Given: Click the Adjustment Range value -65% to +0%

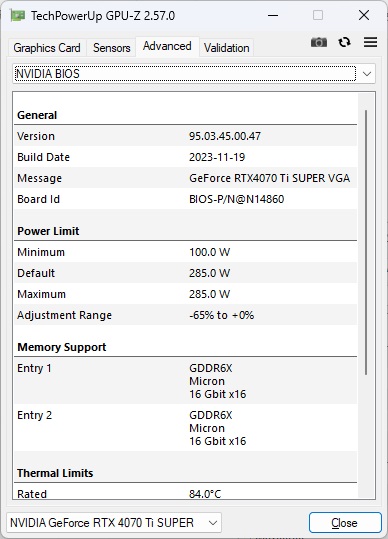Looking at the screenshot, I should point(221,315).
